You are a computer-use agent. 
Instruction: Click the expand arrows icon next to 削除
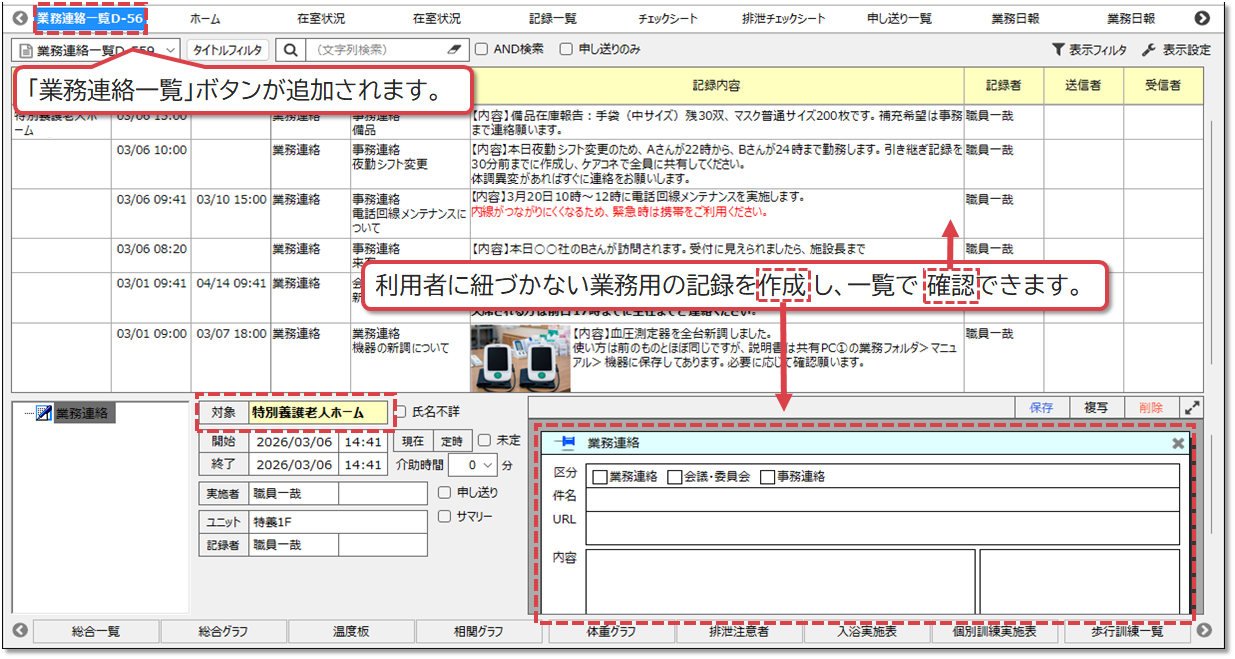[x=1192, y=408]
